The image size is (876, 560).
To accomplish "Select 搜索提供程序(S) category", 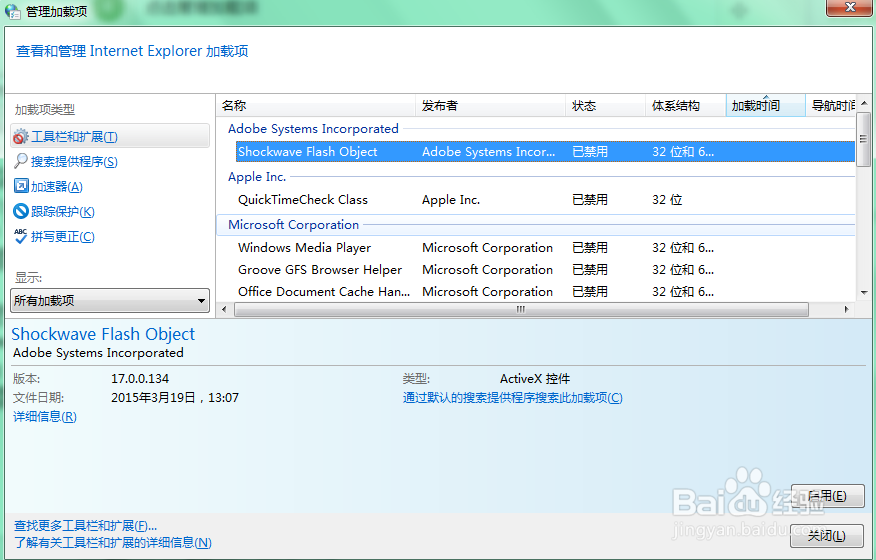I will (x=74, y=162).
